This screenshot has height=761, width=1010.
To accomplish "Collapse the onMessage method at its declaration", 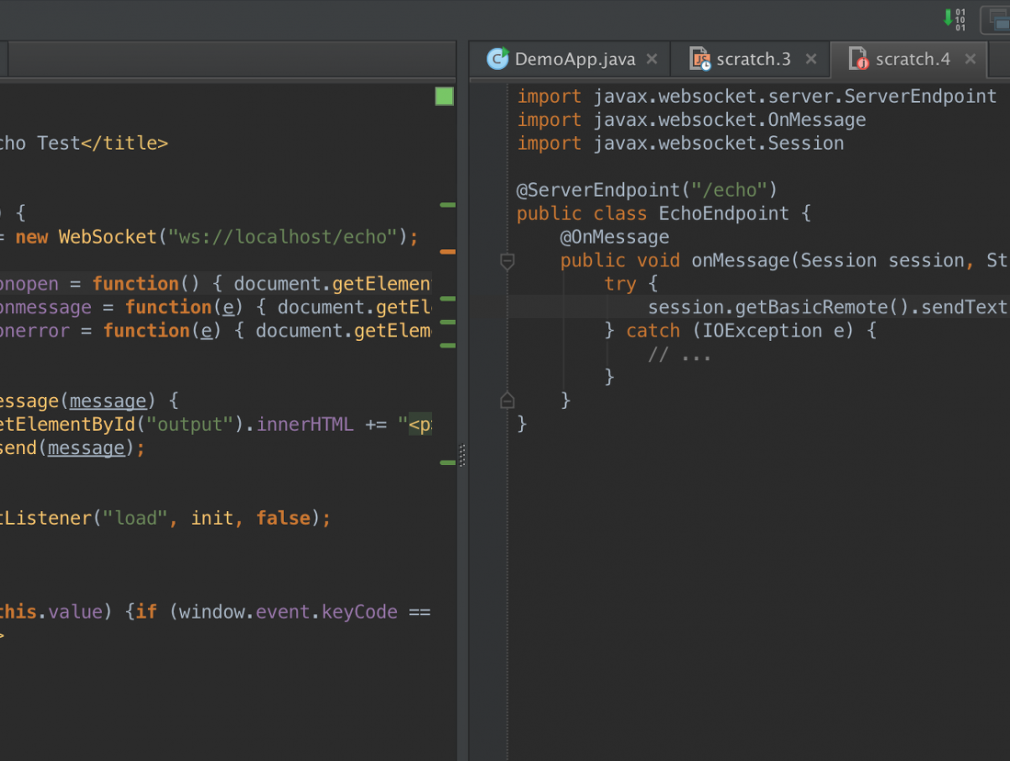I will coord(508,261).
